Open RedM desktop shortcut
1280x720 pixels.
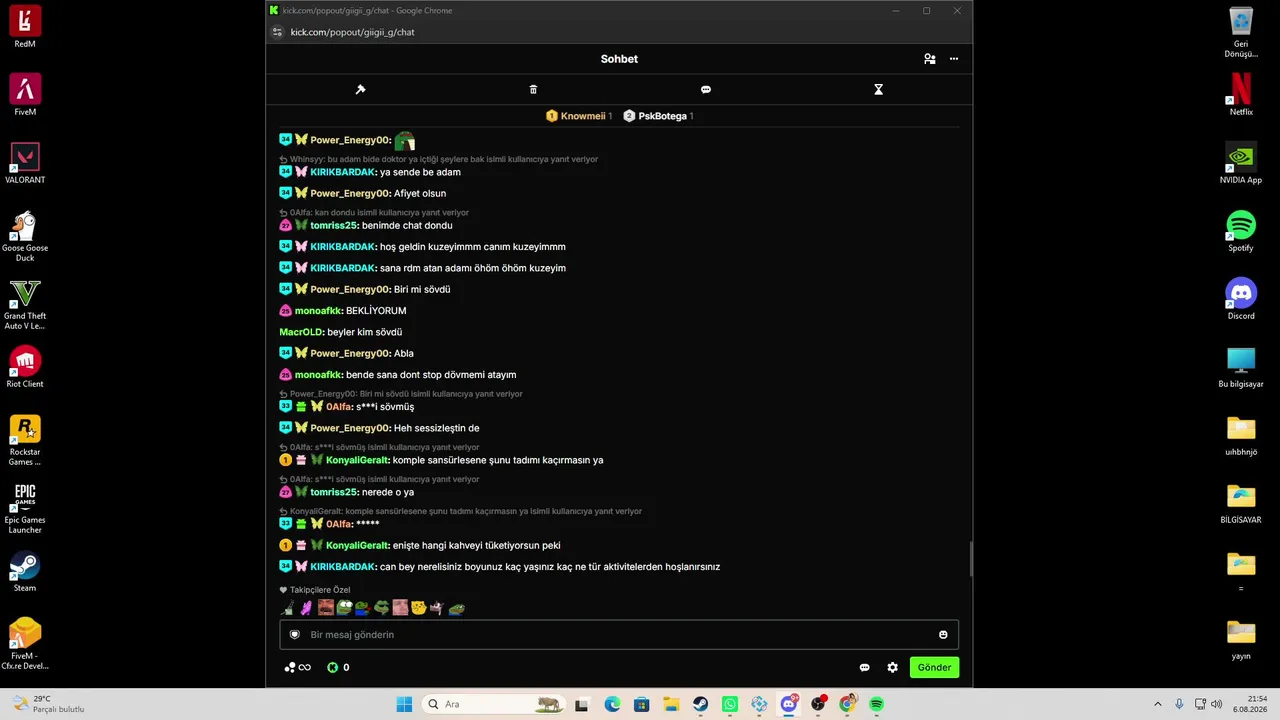point(25,27)
